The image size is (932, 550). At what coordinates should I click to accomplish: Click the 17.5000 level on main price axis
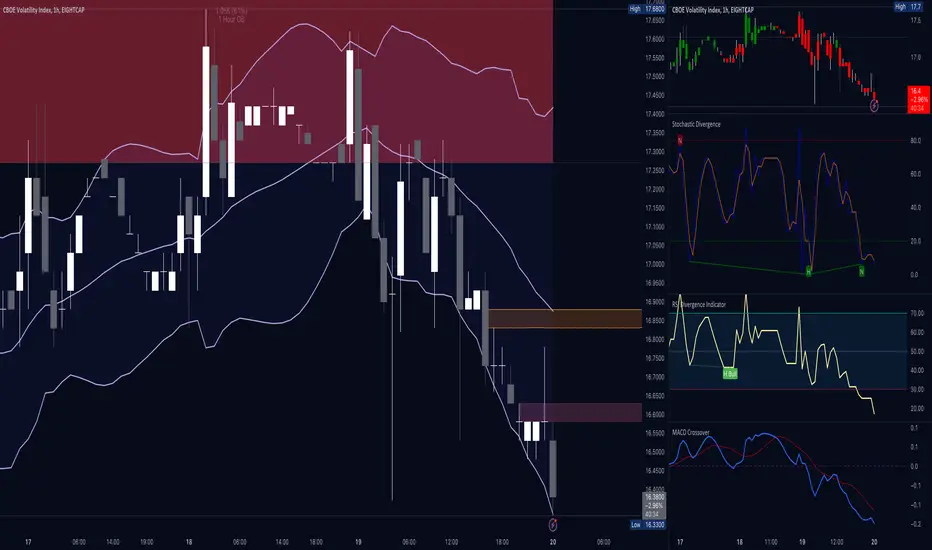(654, 77)
